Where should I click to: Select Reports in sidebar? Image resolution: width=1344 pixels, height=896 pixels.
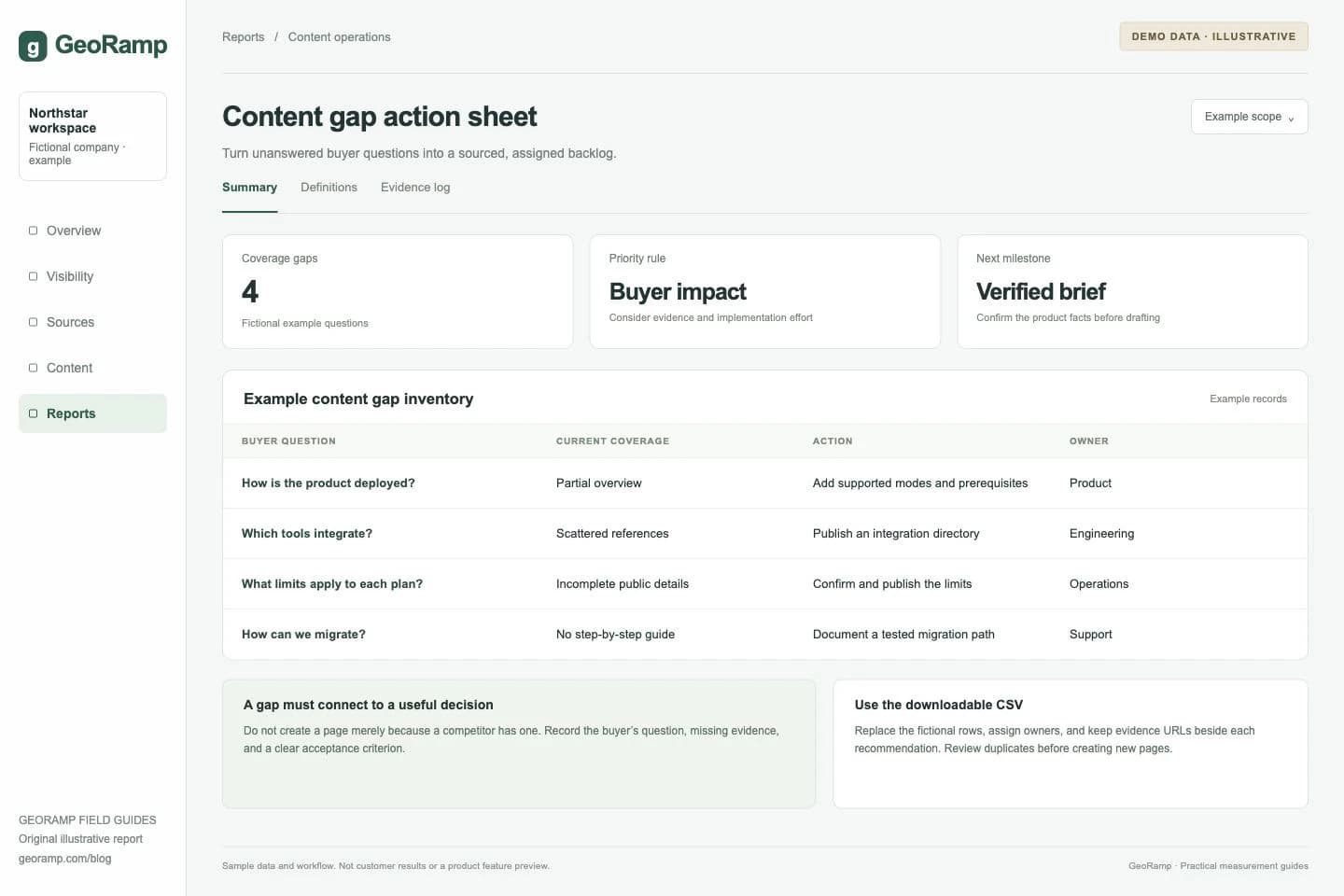[92, 413]
